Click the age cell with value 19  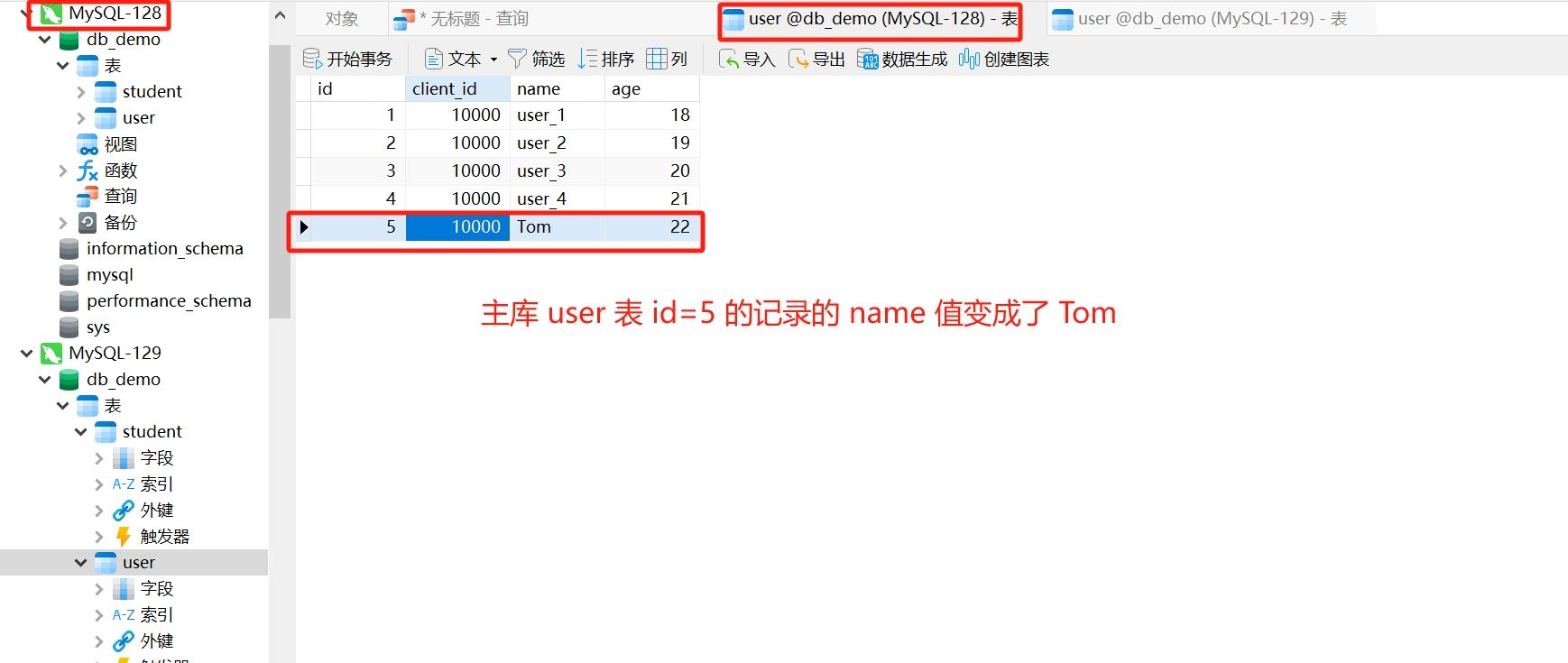pos(651,143)
